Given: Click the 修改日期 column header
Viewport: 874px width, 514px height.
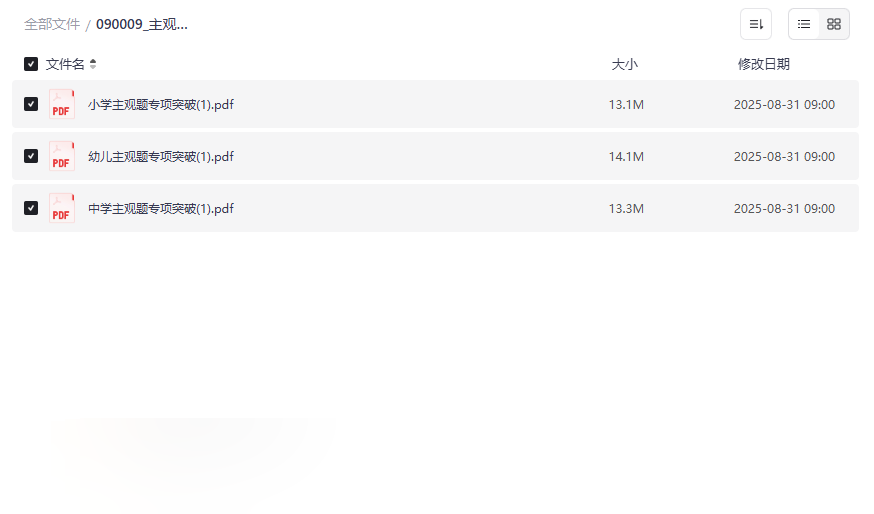Looking at the screenshot, I should tap(764, 64).
